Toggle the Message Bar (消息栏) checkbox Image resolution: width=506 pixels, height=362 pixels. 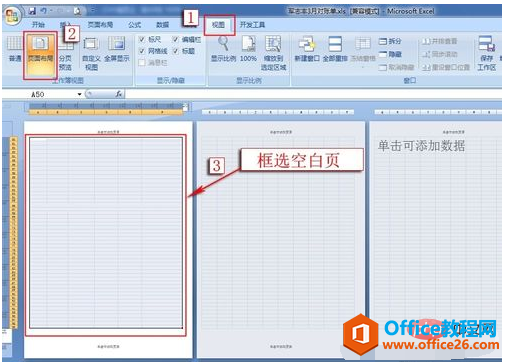[142, 63]
